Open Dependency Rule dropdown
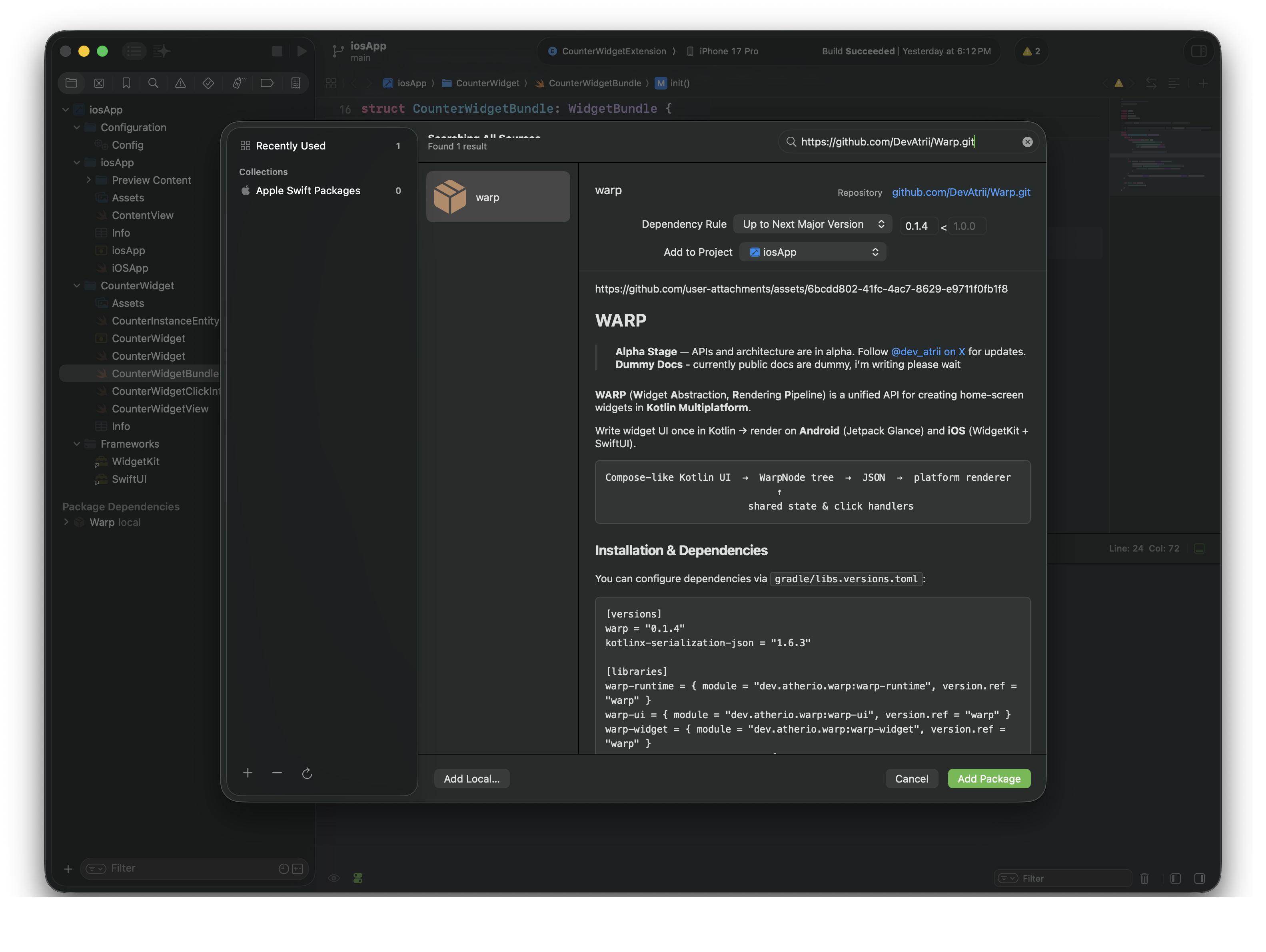The width and height of the screenshot is (1266, 952). (812, 224)
